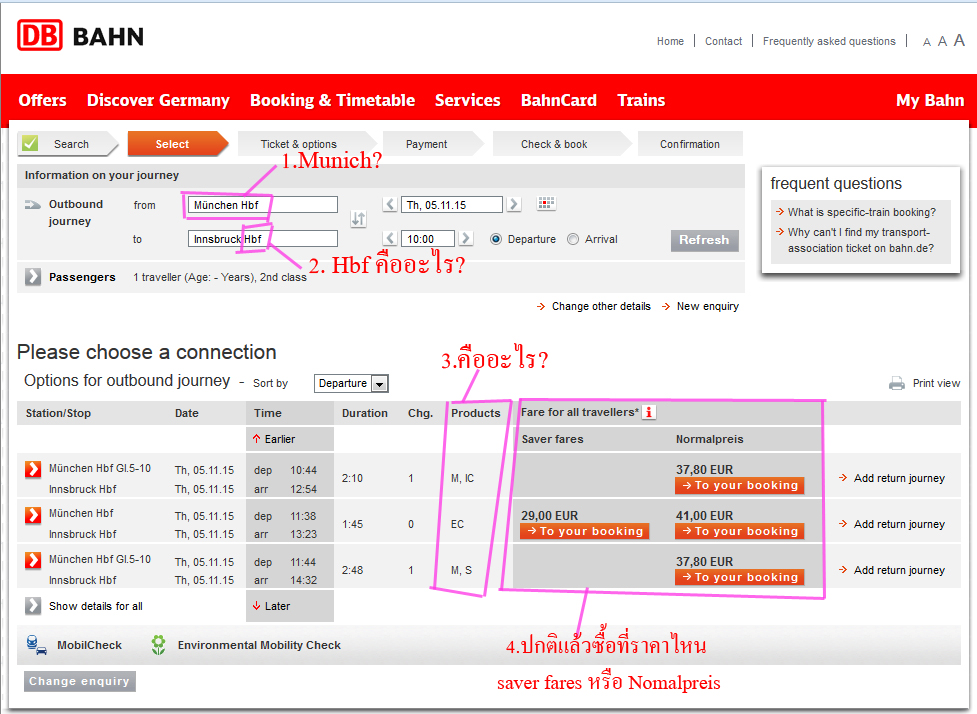The width and height of the screenshot is (977, 714).
Task: Move to later time arrow beside 10:00
Action: point(465,239)
